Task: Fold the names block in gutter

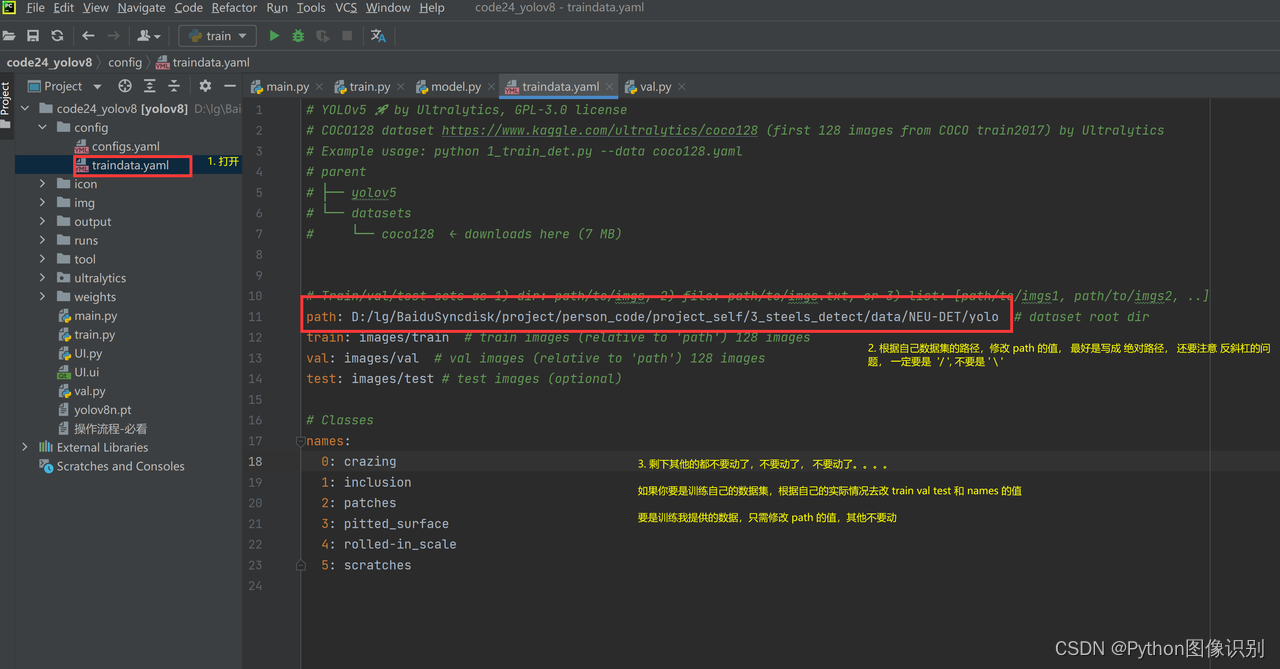Action: pyautogui.click(x=300, y=441)
